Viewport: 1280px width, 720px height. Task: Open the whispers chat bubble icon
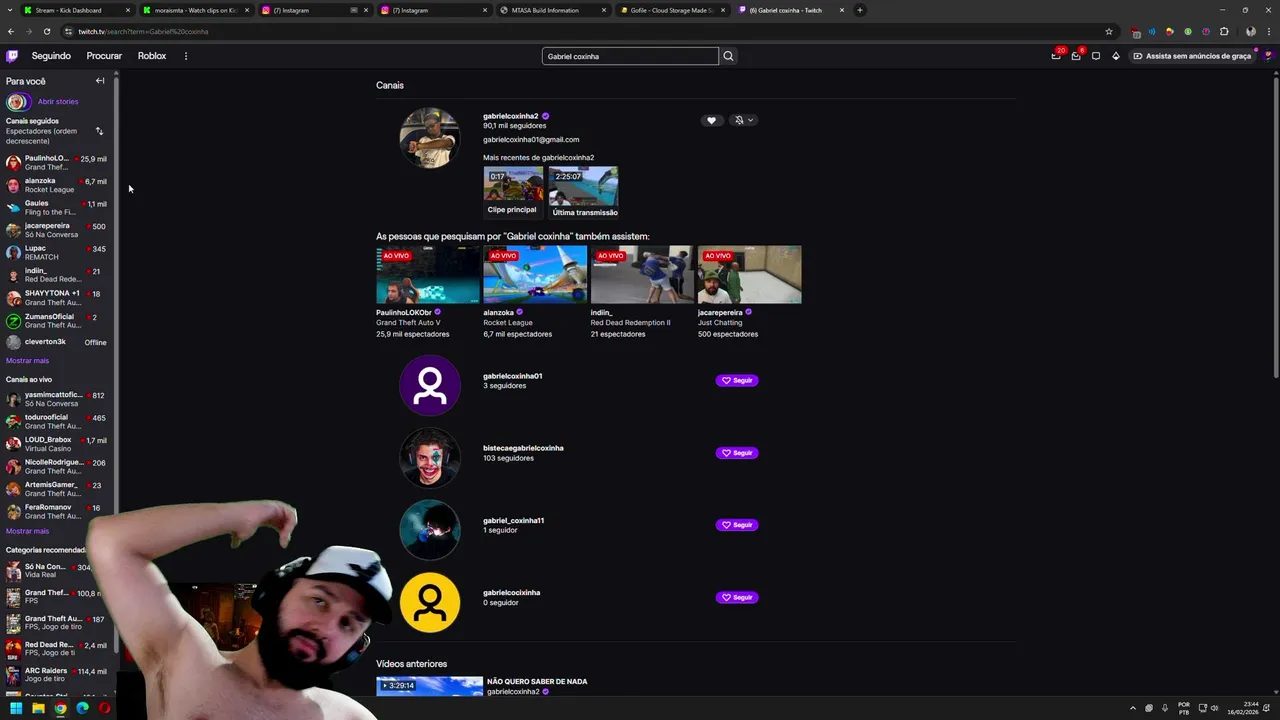coord(1096,56)
